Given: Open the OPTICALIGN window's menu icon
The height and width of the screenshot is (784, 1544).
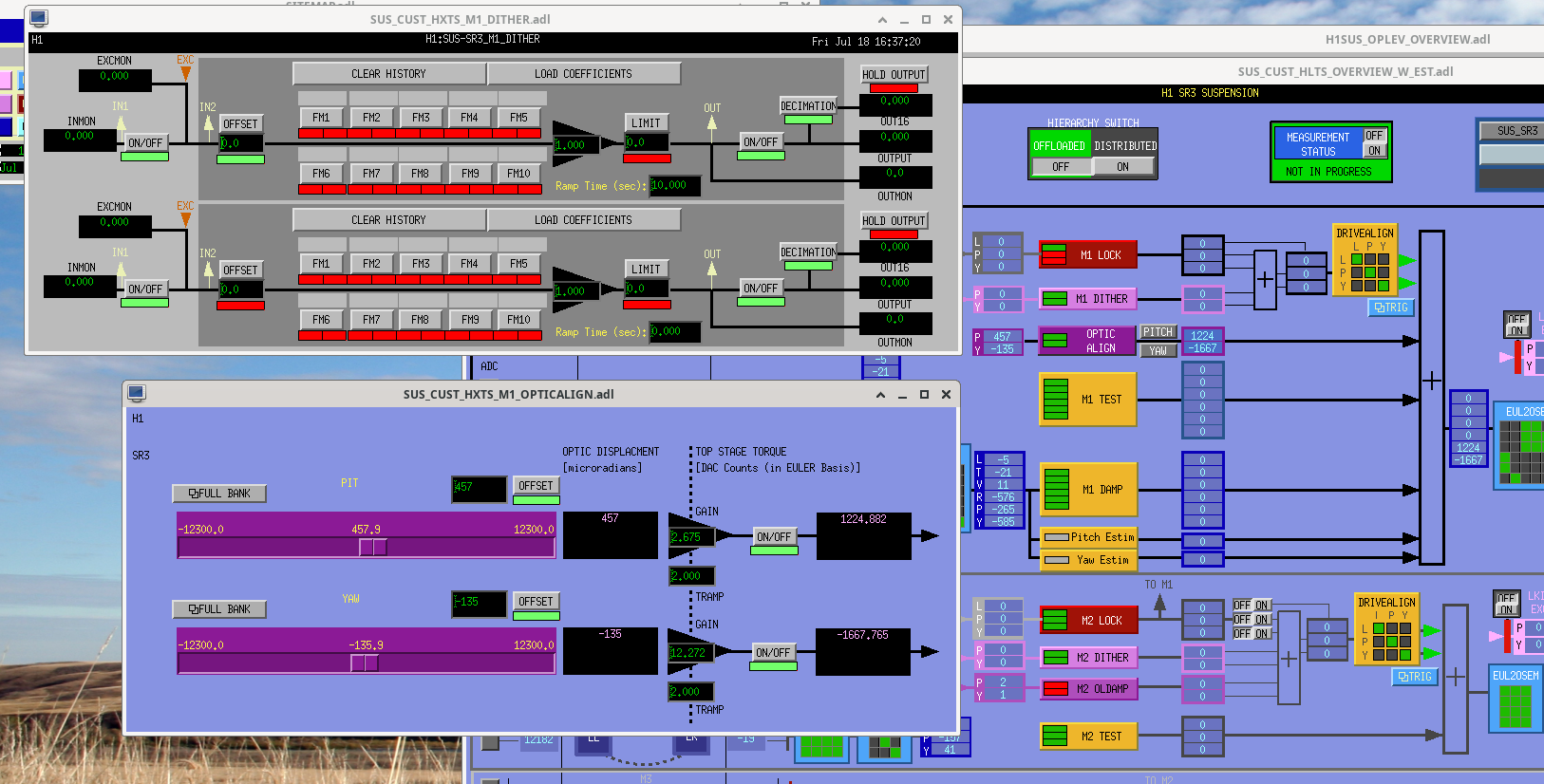Looking at the screenshot, I should pyautogui.click(x=137, y=393).
